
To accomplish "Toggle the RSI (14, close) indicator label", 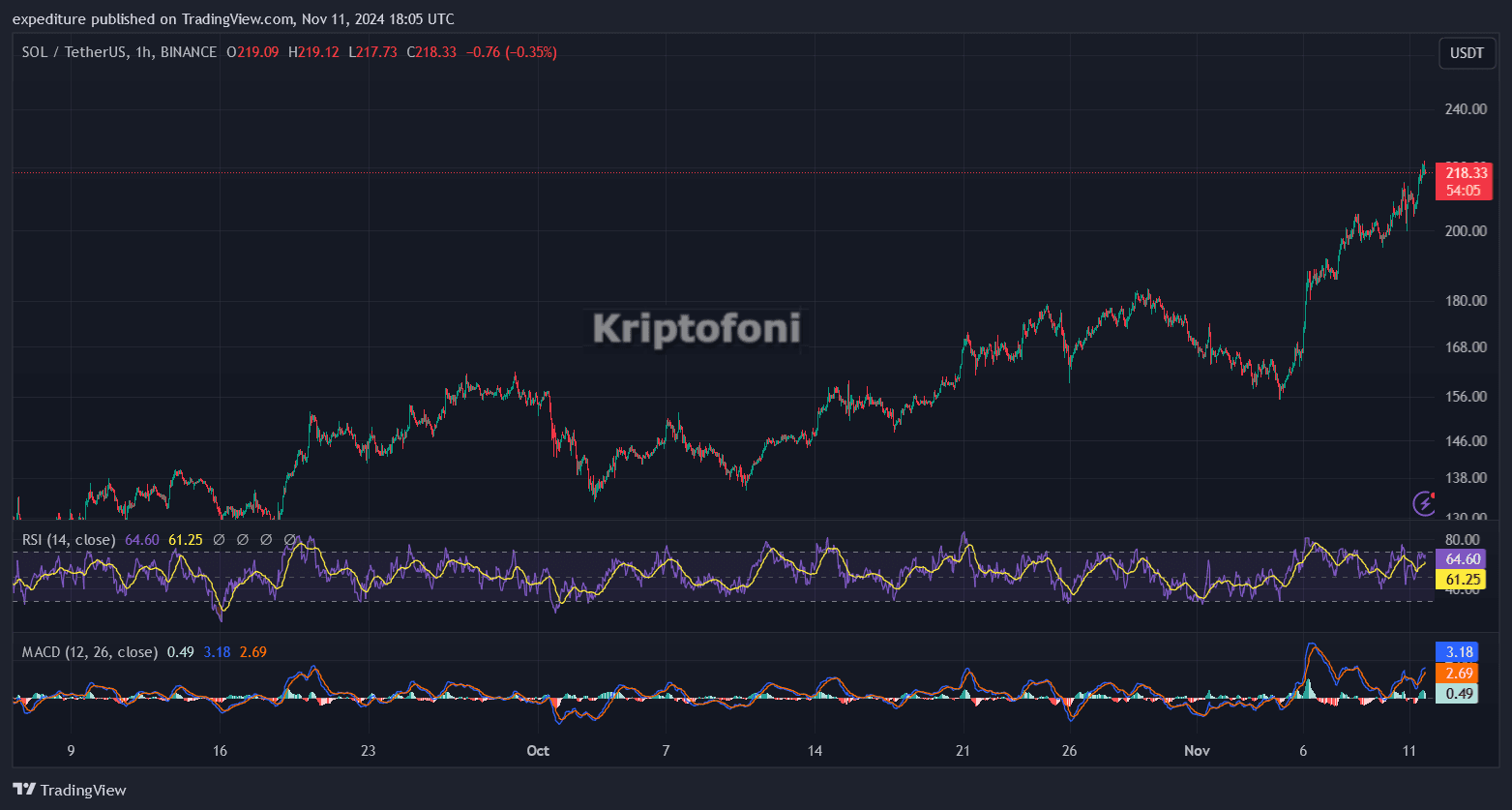I will [x=68, y=539].
